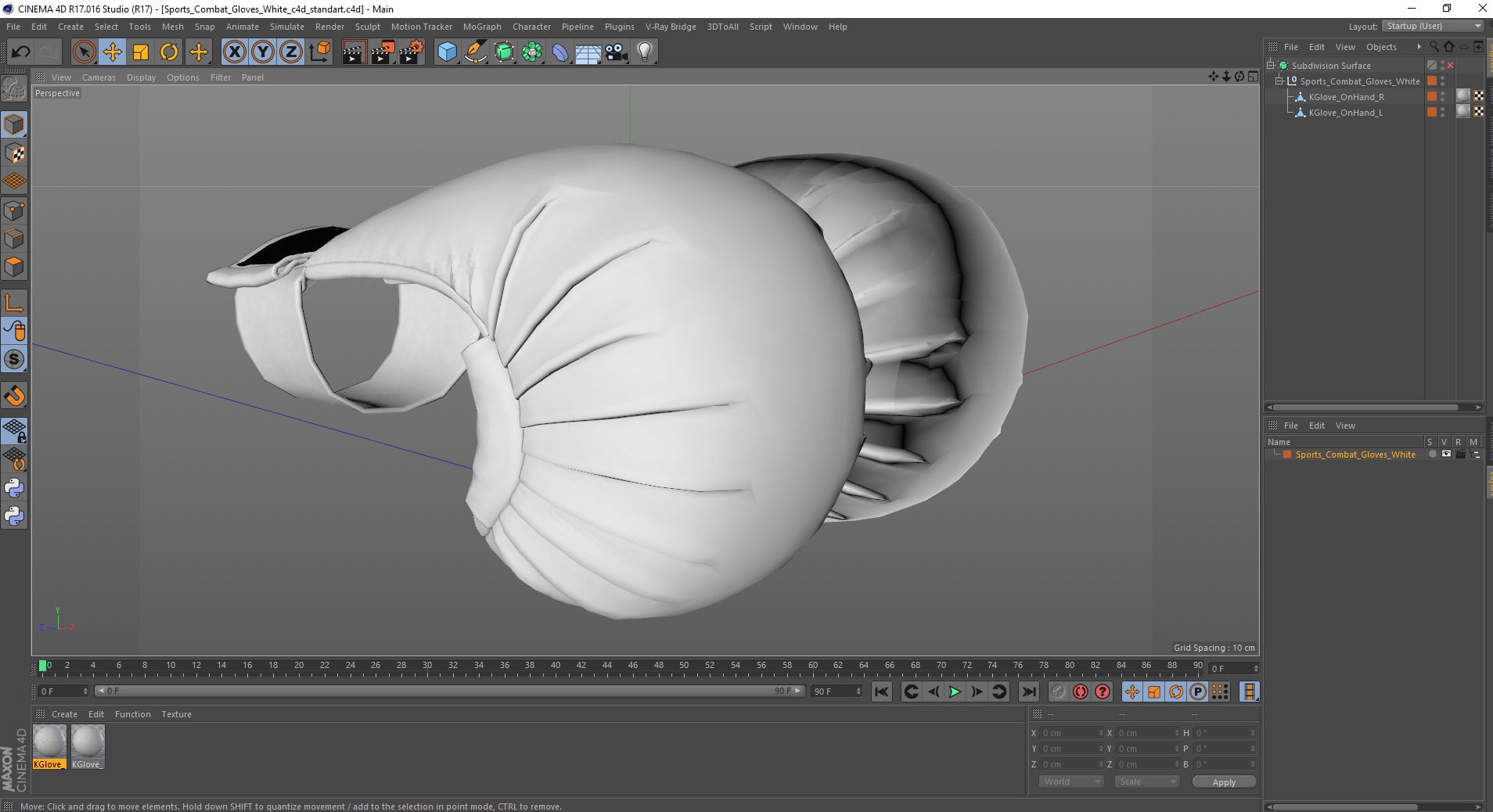Image resolution: width=1493 pixels, height=812 pixels.
Task: Switch to Model mode
Action: [x=14, y=125]
